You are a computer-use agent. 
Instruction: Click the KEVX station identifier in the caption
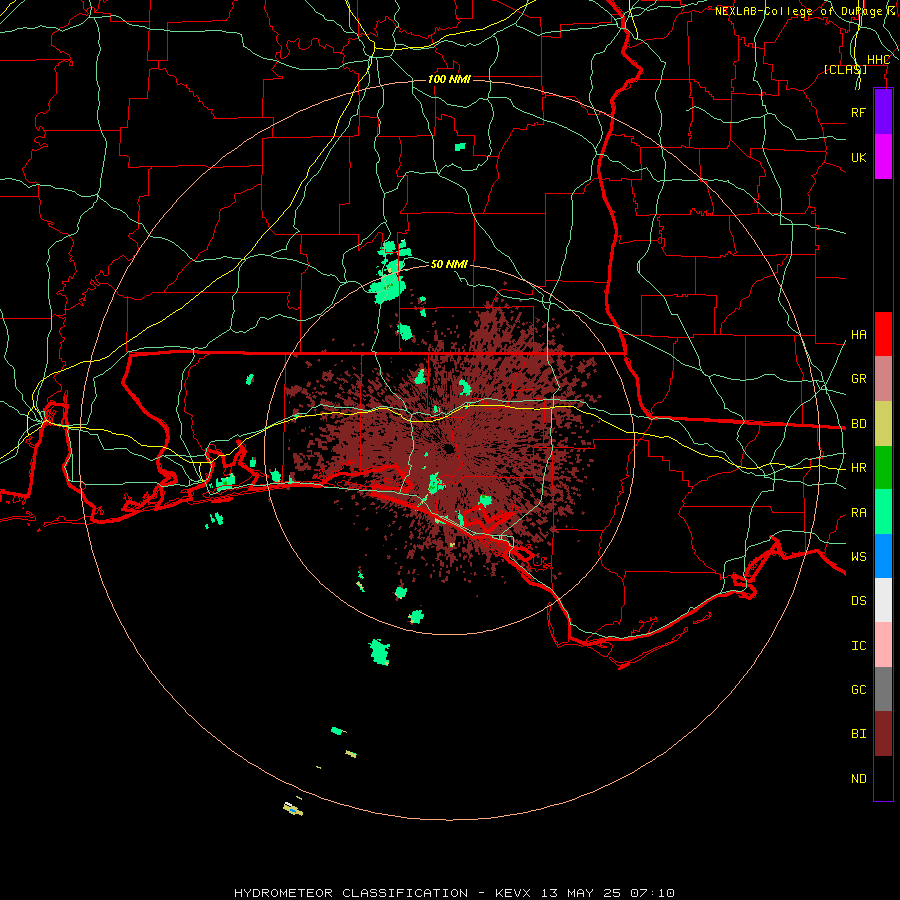513,893
